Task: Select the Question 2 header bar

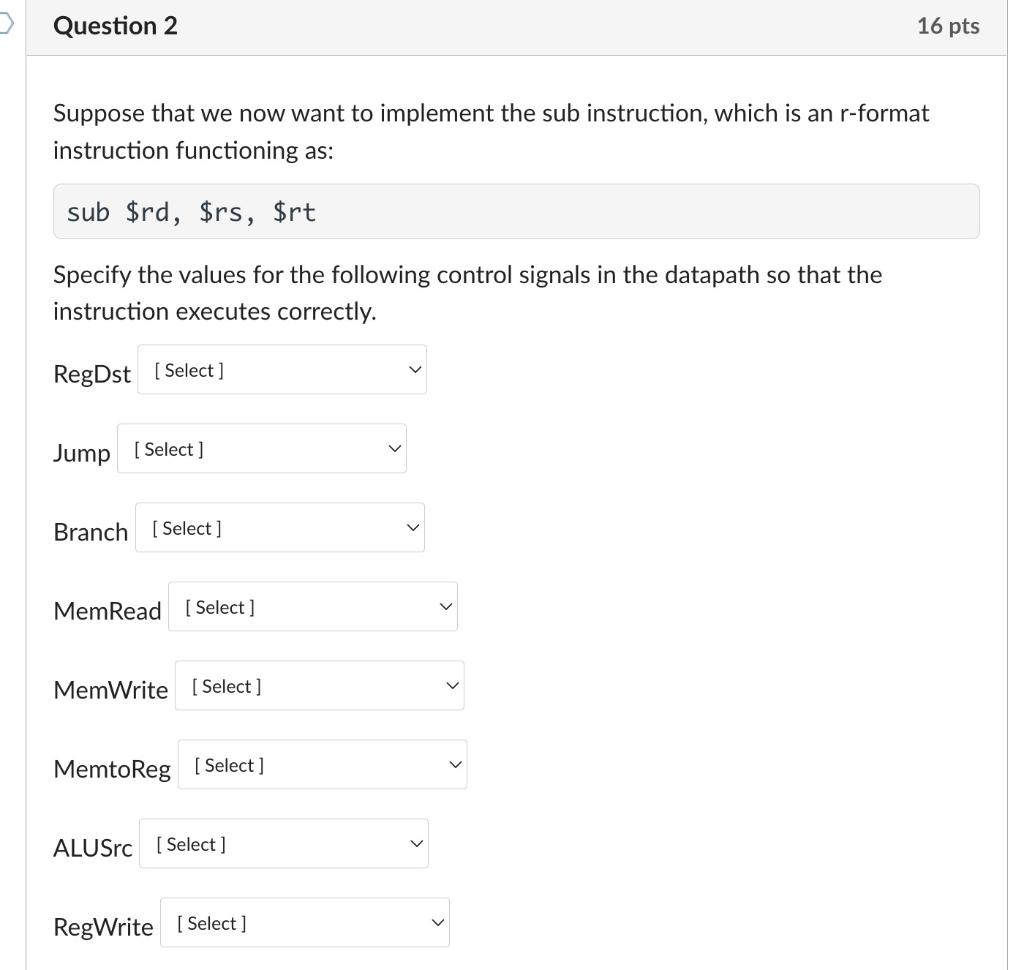Action: click(512, 26)
